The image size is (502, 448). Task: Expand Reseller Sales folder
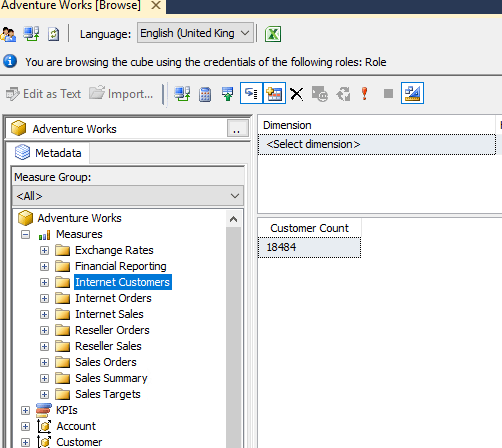[44, 346]
